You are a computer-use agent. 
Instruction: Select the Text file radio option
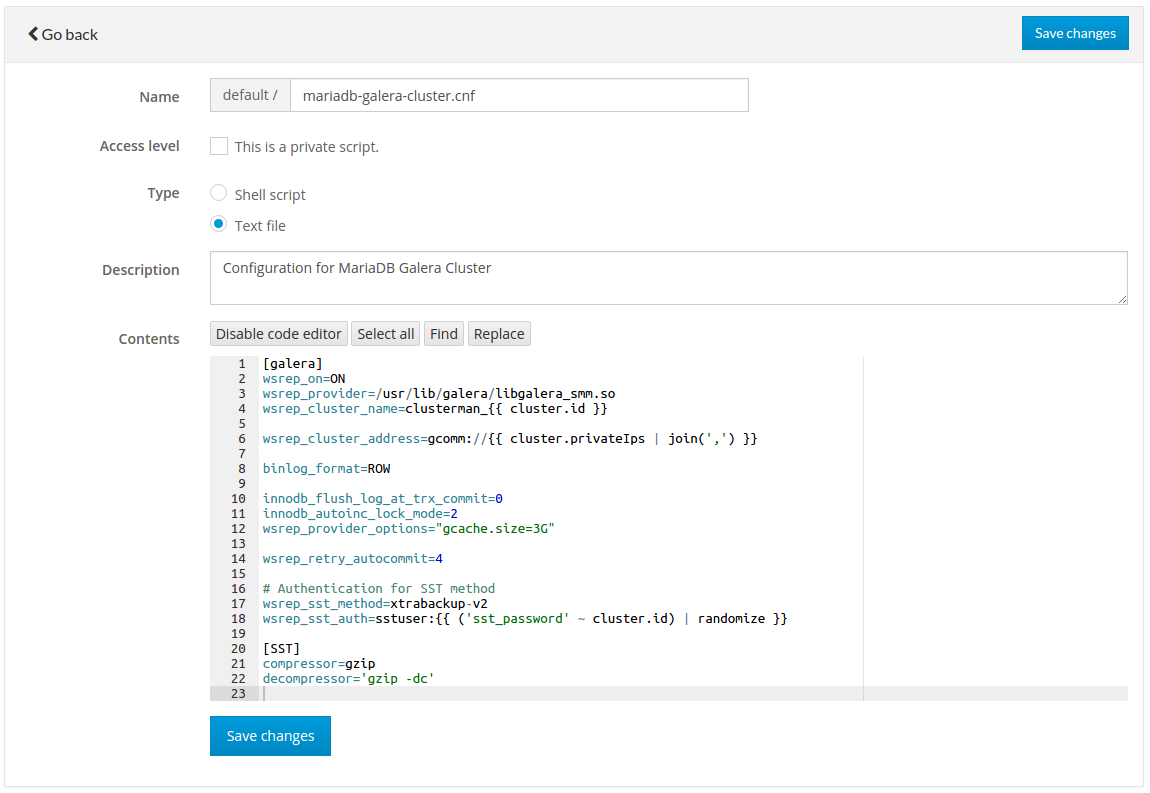219,224
